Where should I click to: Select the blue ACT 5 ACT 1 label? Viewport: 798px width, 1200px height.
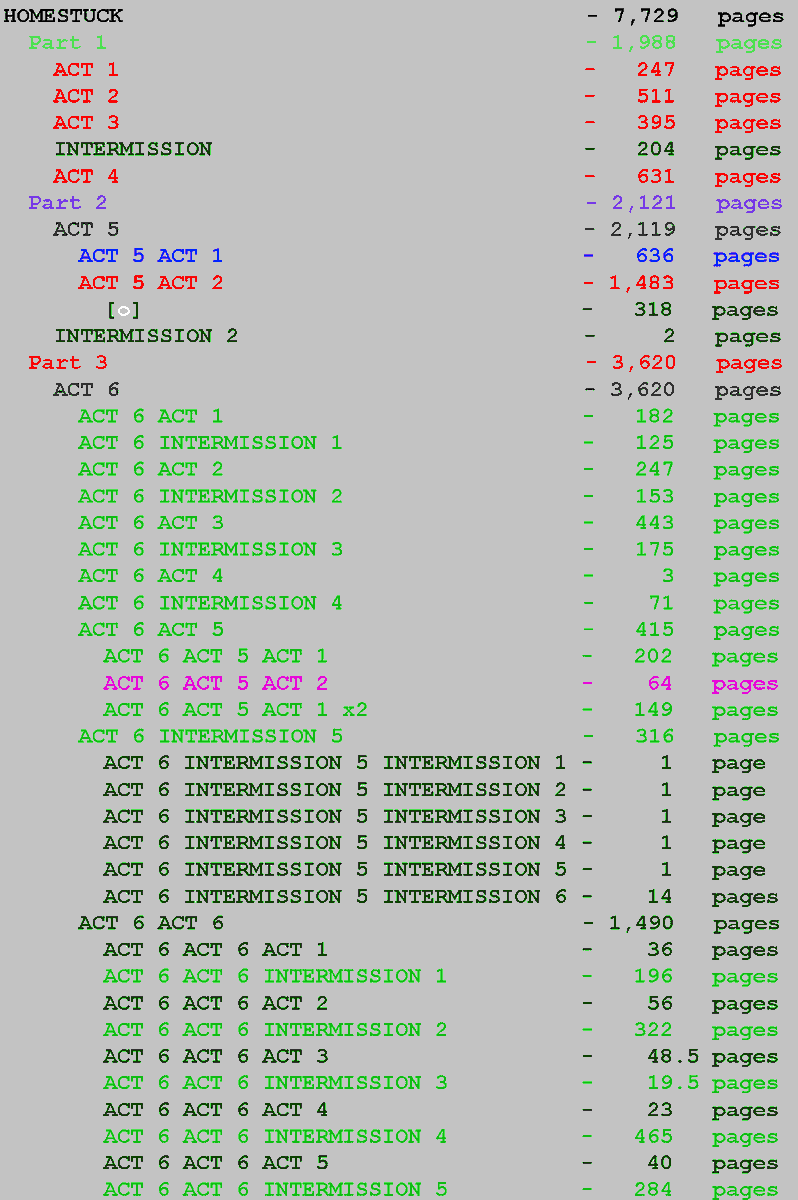pos(150,256)
